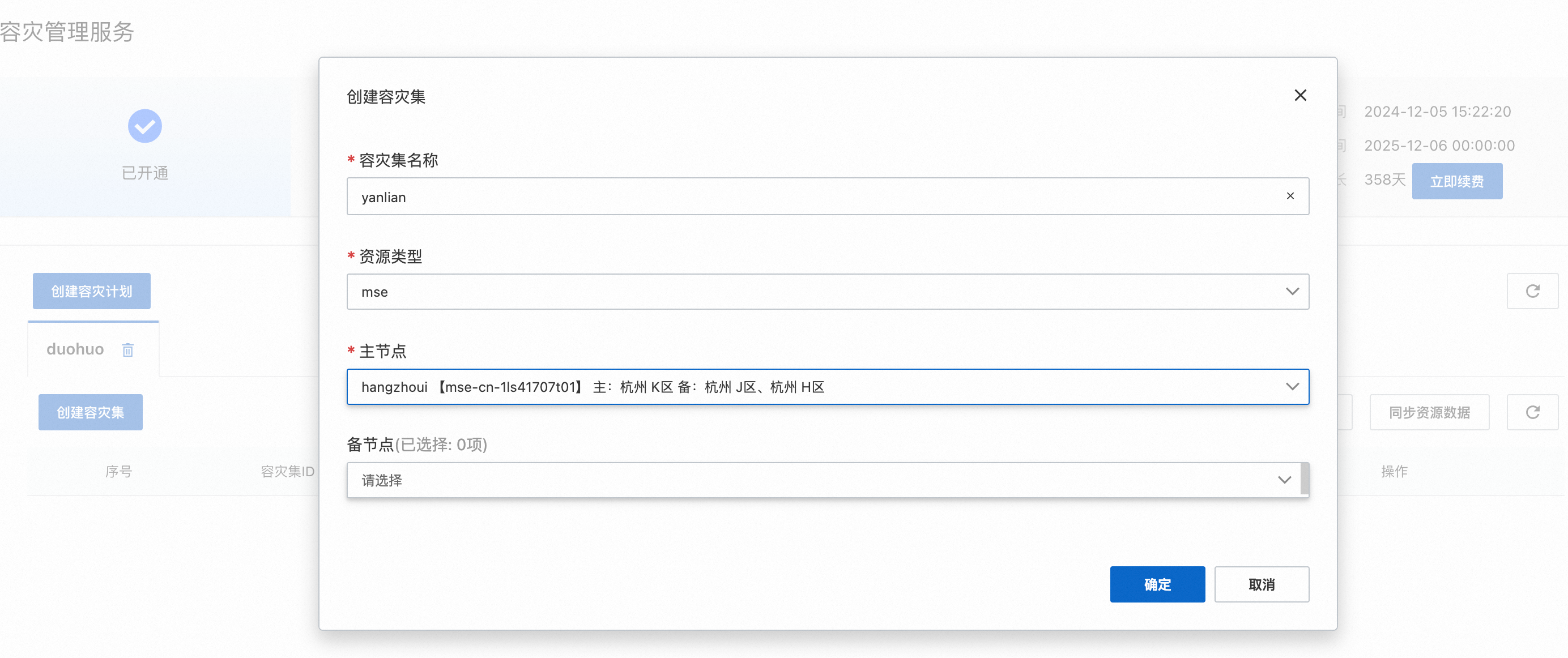The height and width of the screenshot is (658, 1568).
Task: Select the duohuo tab
Action: [x=75, y=349]
